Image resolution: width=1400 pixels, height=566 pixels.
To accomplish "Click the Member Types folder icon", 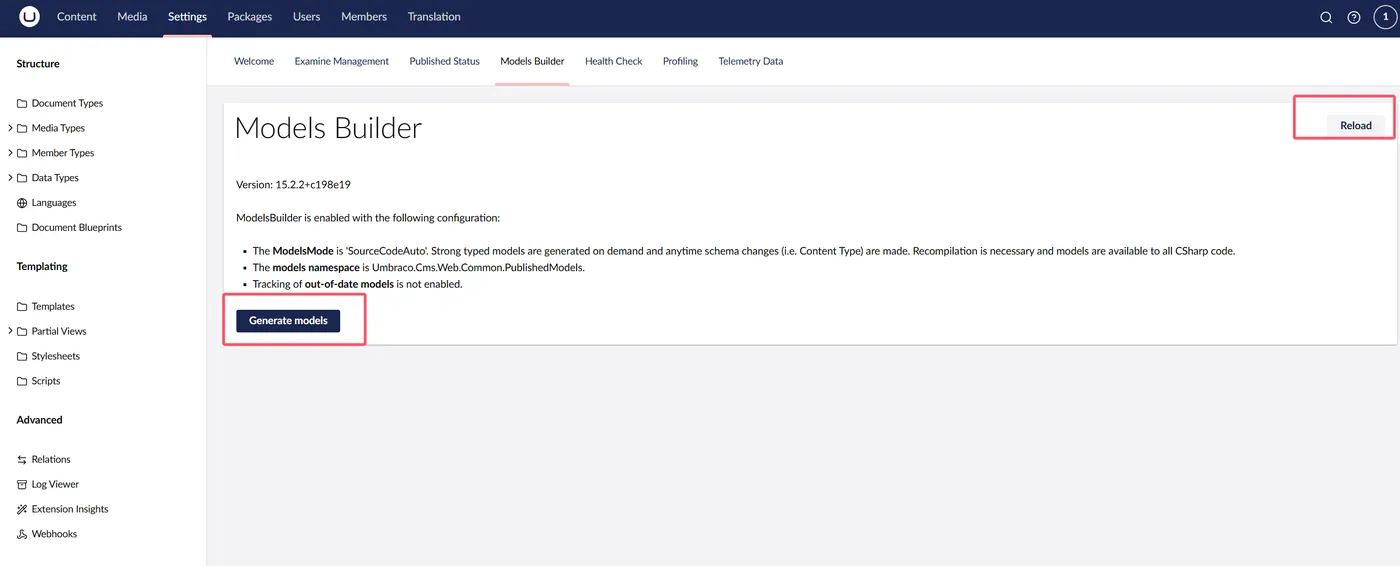I will 22,153.
